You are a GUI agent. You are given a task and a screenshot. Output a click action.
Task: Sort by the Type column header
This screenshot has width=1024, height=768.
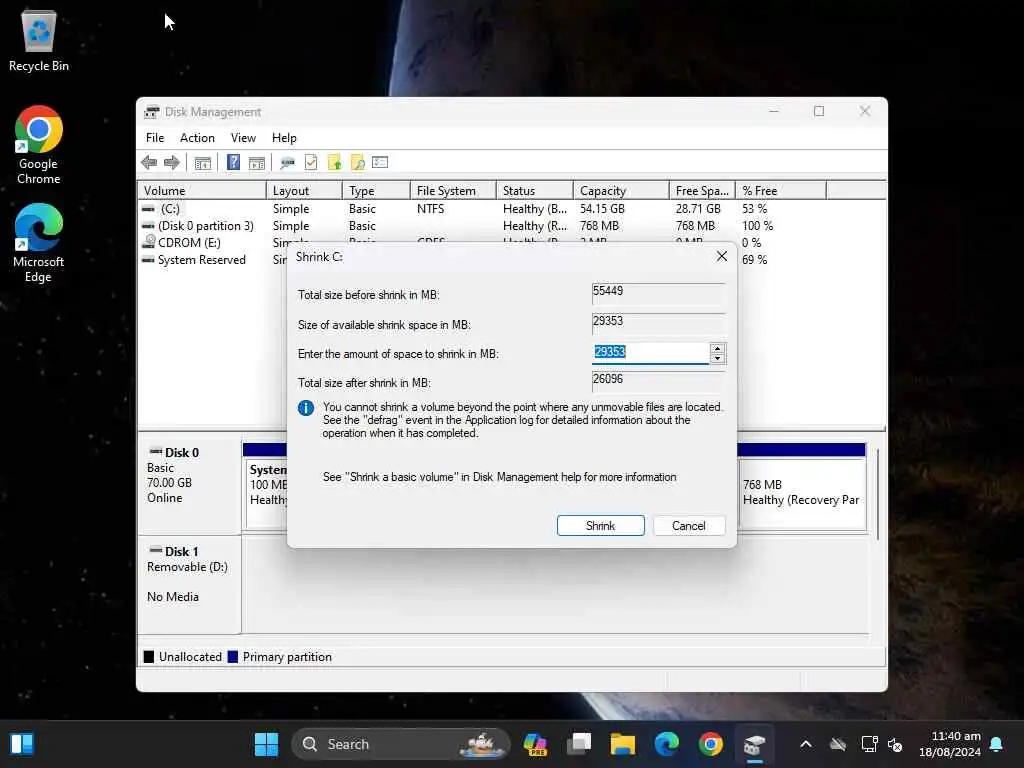[x=376, y=191]
